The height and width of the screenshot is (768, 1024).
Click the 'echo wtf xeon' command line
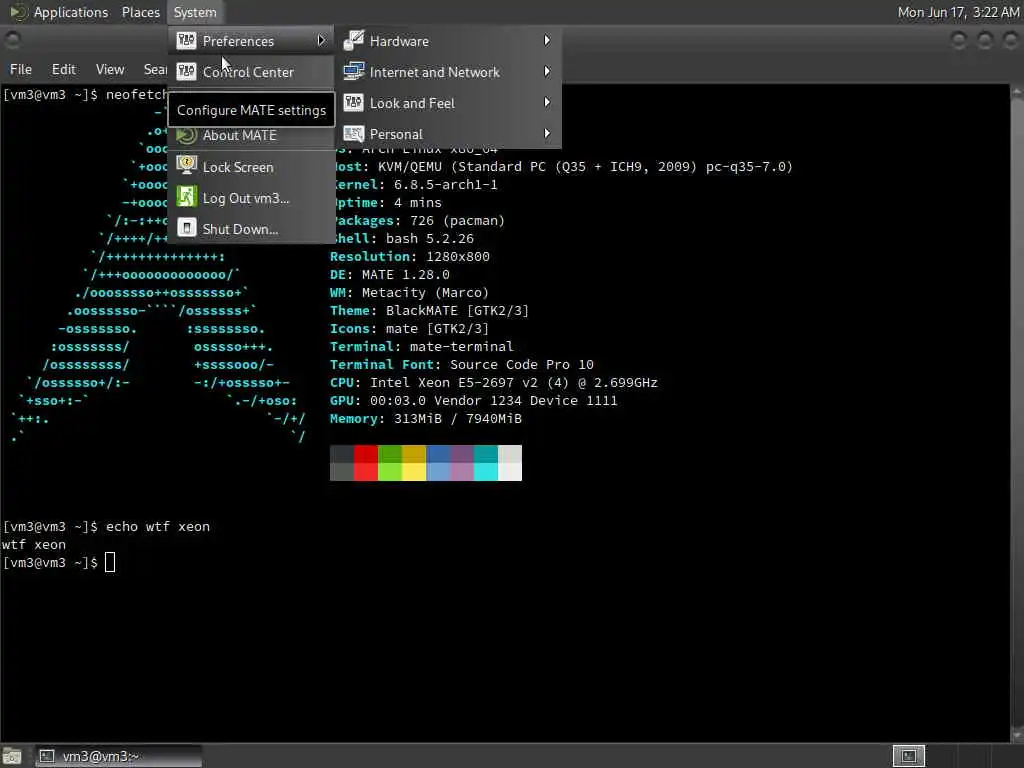pos(158,527)
